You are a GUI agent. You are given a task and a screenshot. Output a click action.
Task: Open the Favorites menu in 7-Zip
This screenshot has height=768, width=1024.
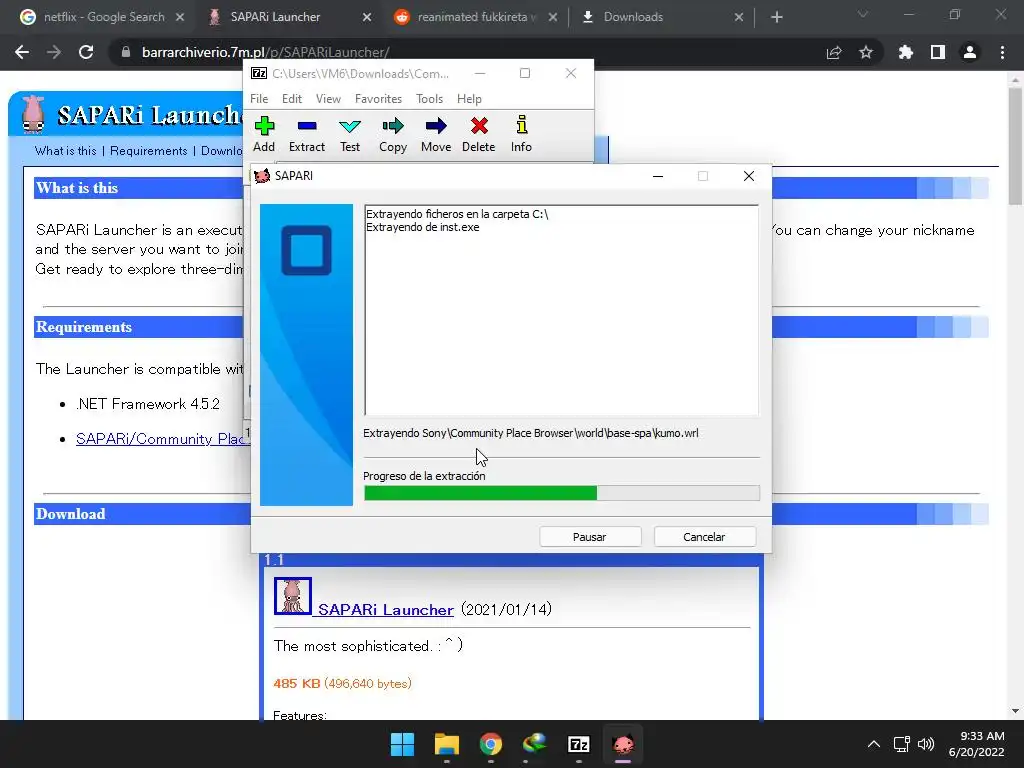(378, 99)
